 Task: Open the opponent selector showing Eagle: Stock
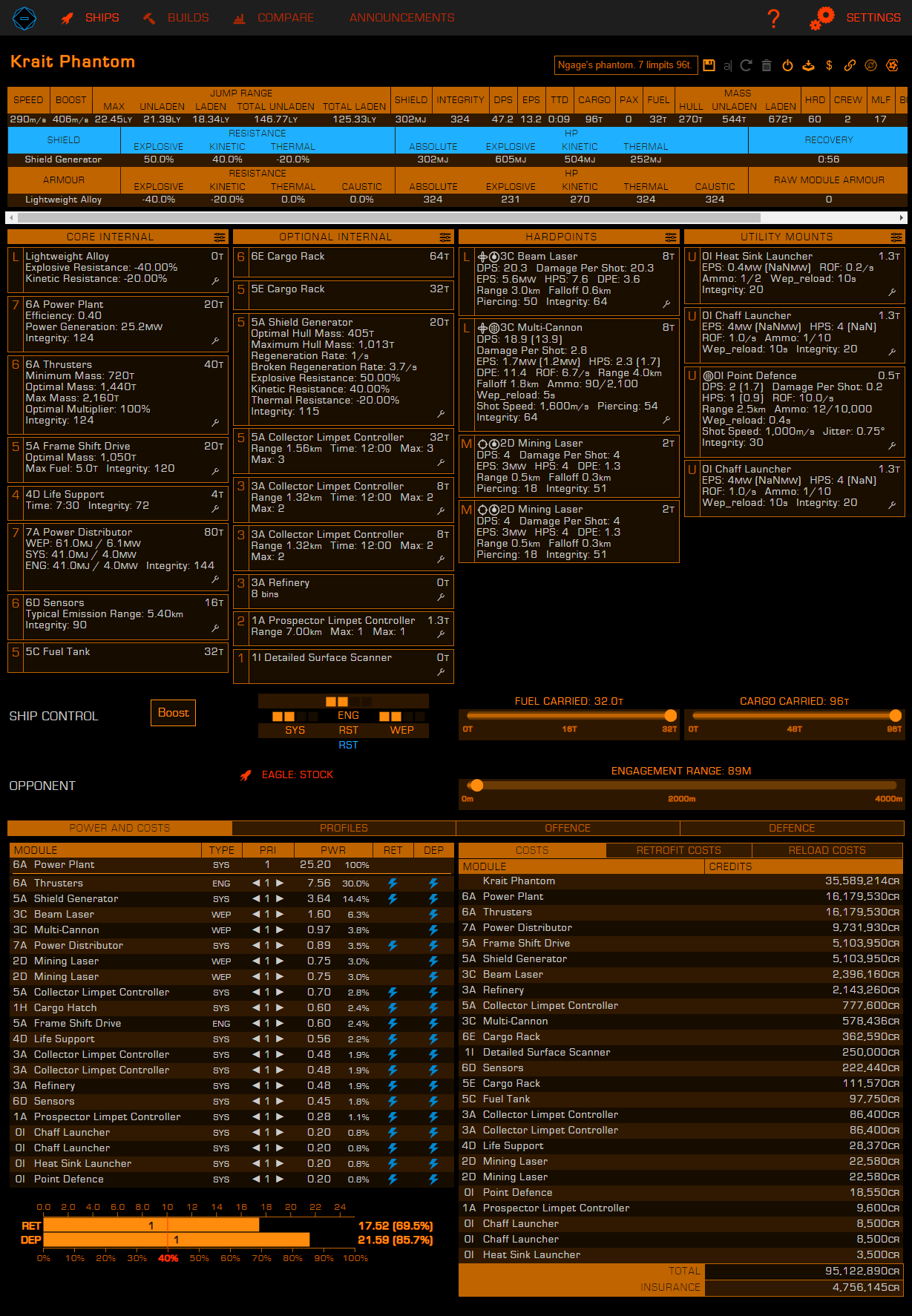286,775
